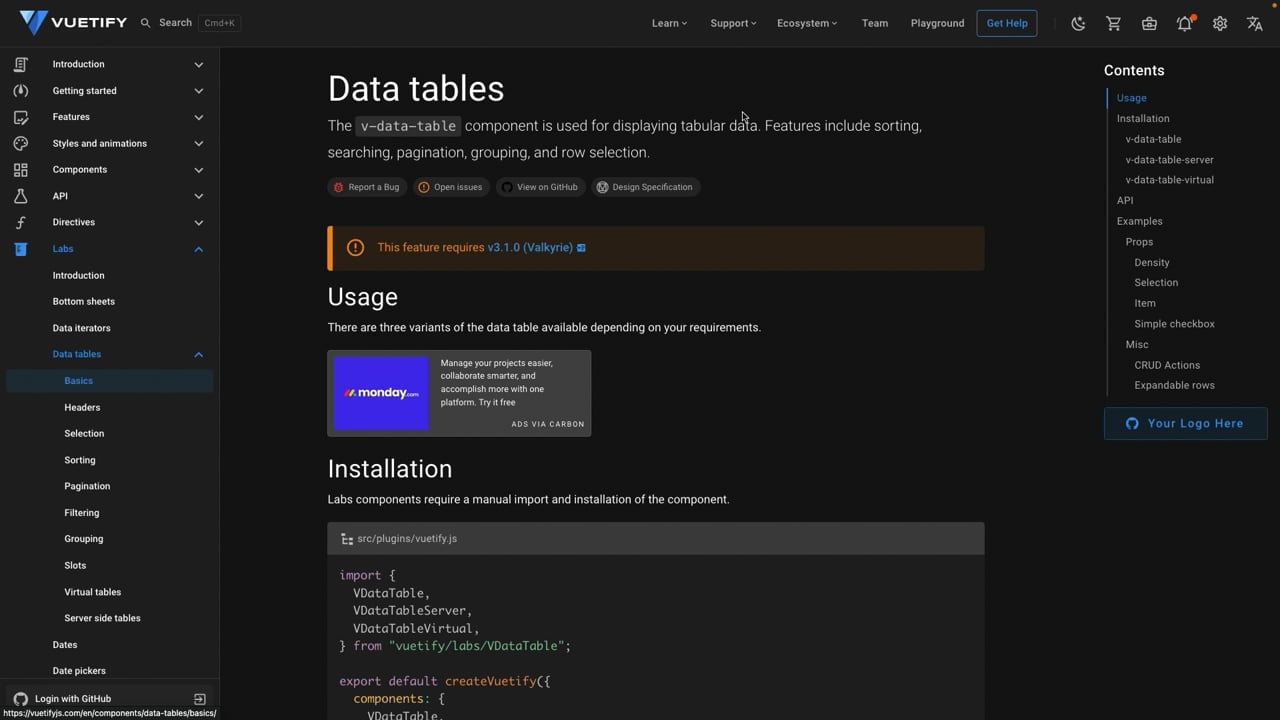The width and height of the screenshot is (1280, 720).
Task: Open the Ecosystem dropdown menu
Action: coord(807,23)
